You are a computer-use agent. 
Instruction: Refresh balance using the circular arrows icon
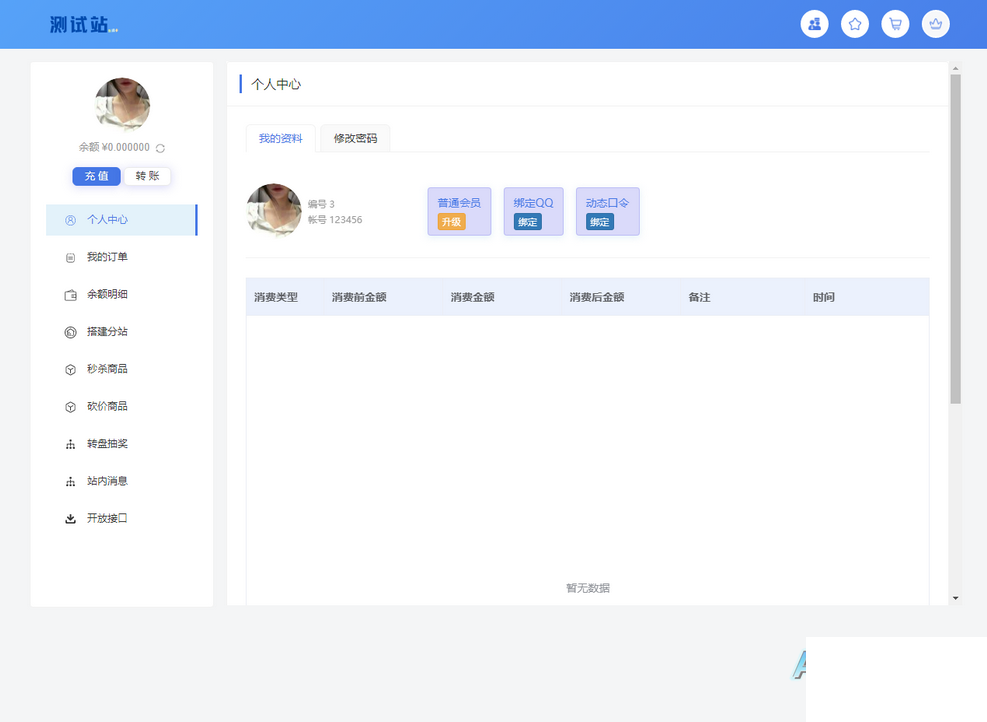point(160,148)
